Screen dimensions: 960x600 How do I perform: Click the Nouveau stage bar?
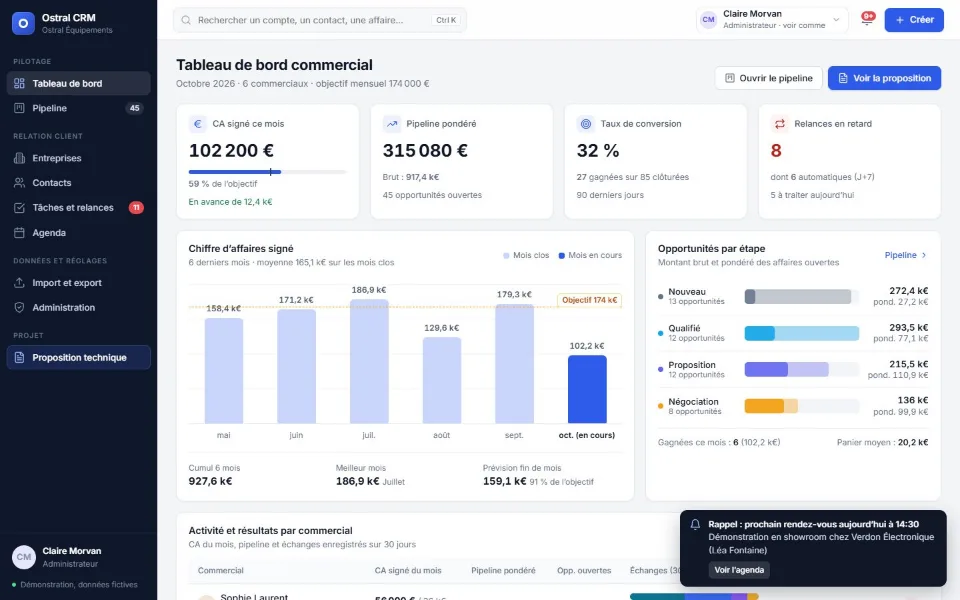click(801, 297)
